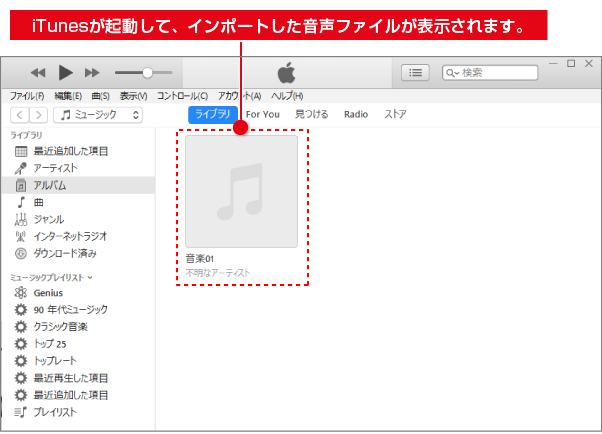
Task: Switch to the Radio tab
Action: click(x=356, y=114)
